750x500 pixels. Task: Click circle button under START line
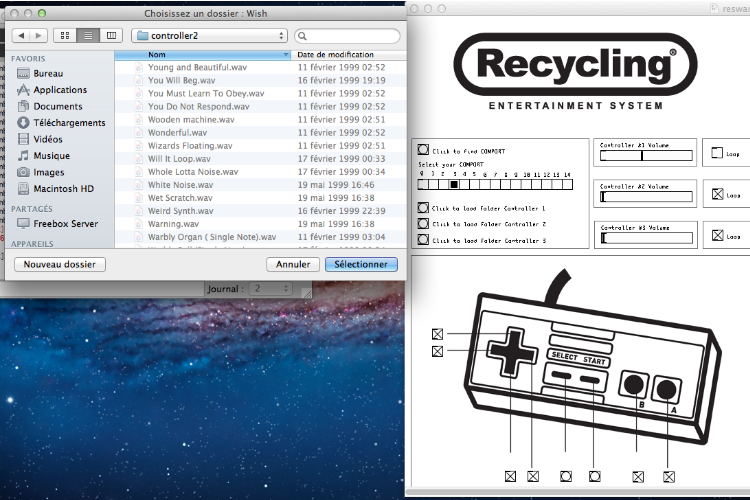click(595, 477)
